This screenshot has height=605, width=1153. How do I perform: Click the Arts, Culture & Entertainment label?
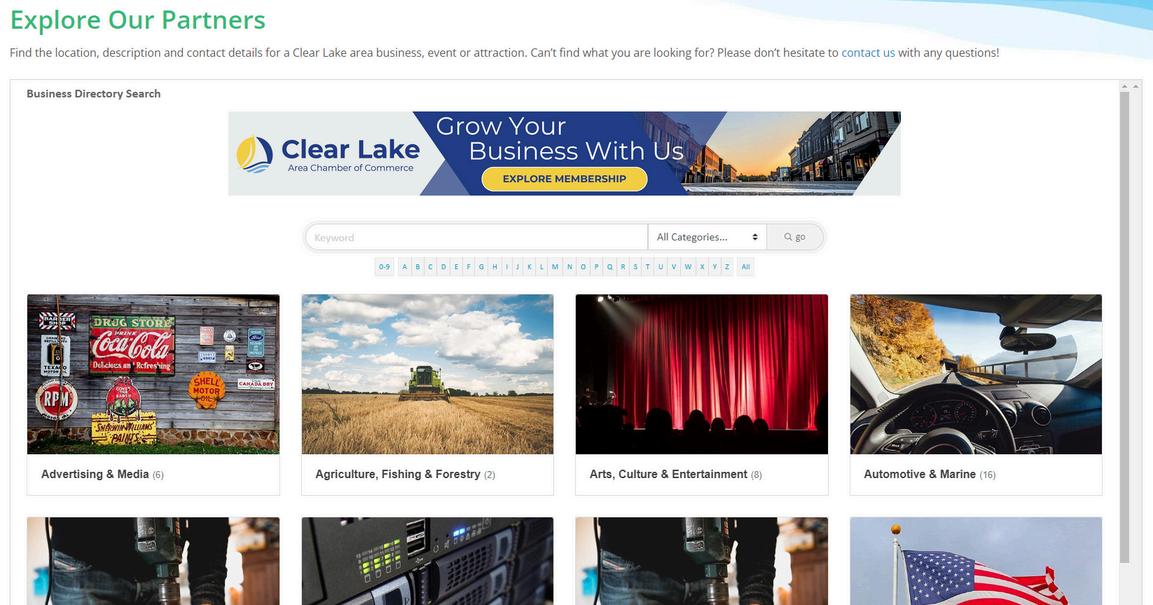[668, 474]
